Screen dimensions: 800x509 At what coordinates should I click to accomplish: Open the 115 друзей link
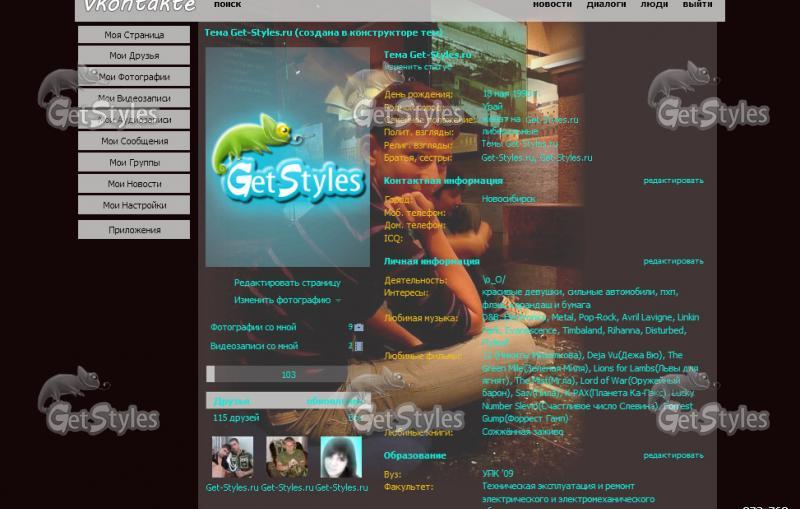[x=236, y=418]
